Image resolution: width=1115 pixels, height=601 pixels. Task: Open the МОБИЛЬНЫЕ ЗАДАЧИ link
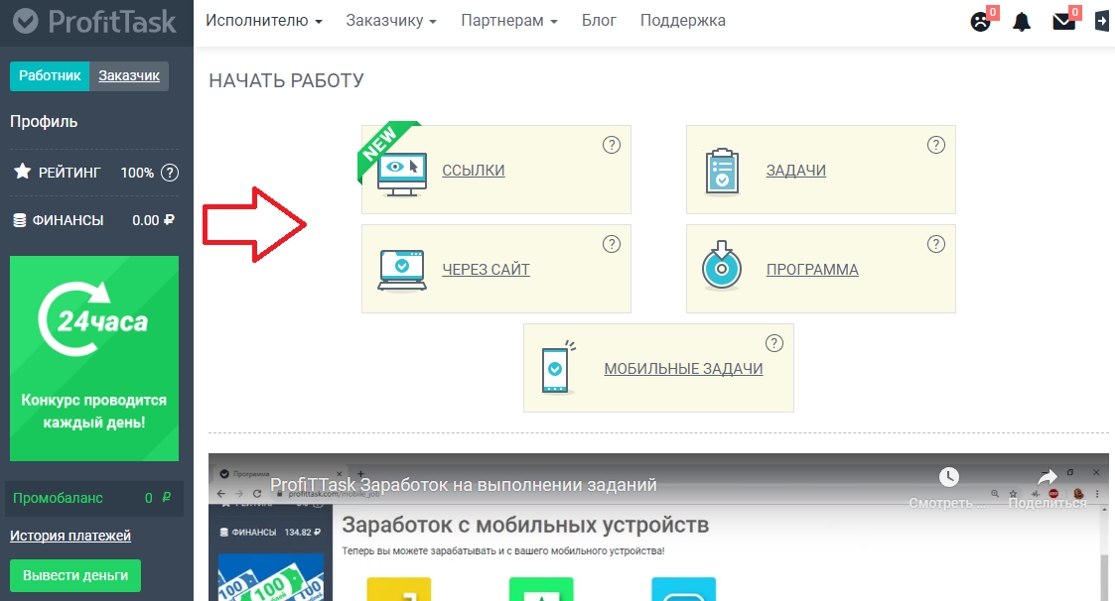point(683,368)
